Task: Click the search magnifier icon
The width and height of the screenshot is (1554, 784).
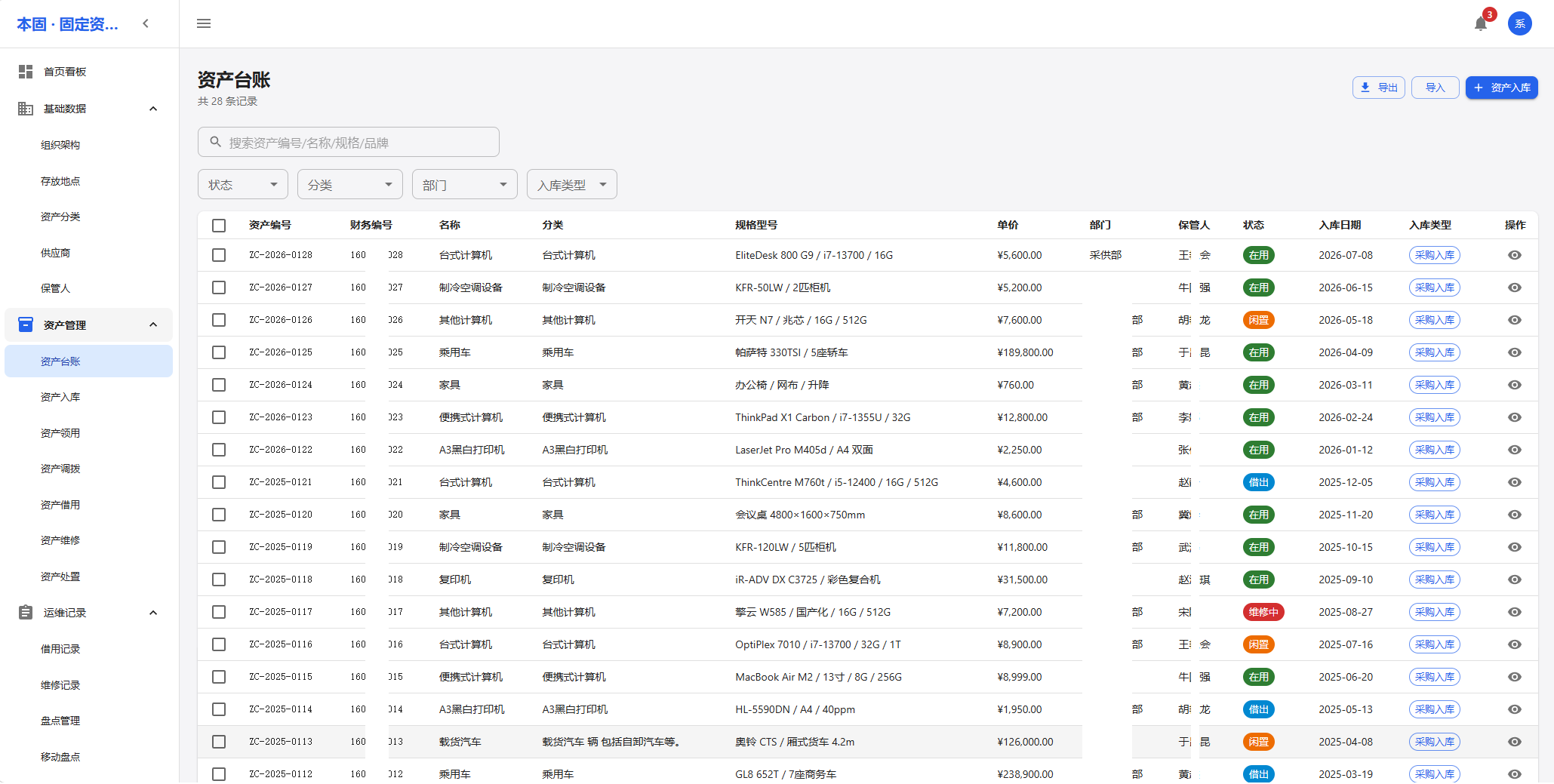Action: [215, 142]
